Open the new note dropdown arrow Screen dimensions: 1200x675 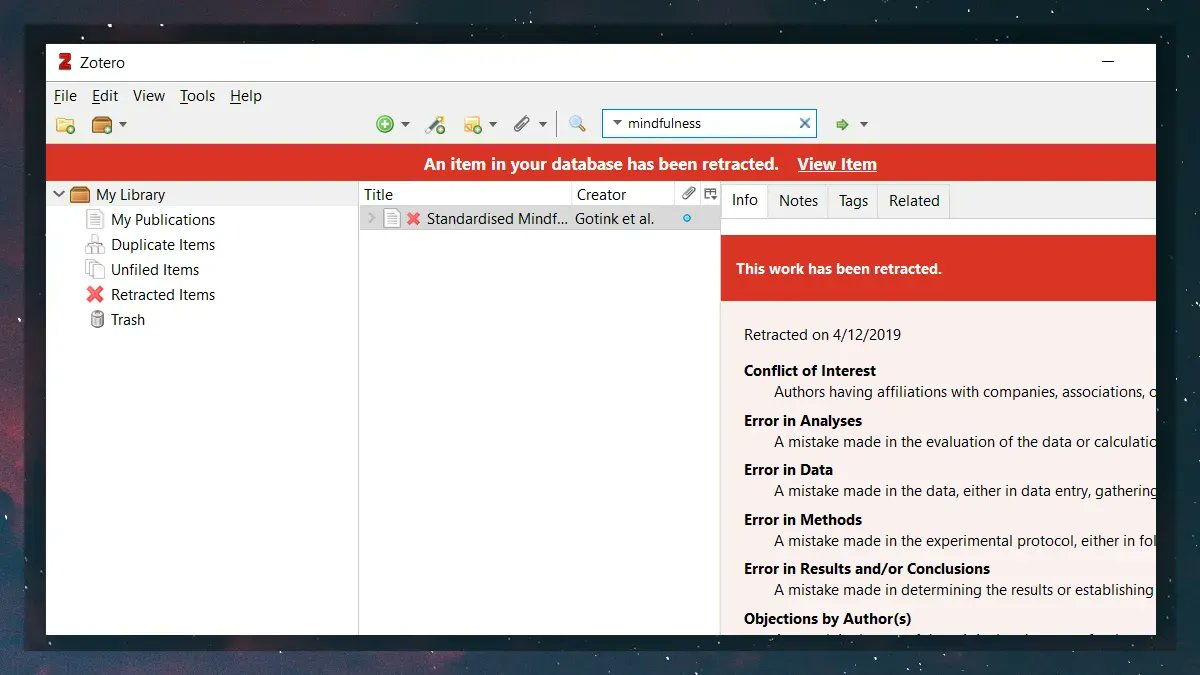pos(491,123)
